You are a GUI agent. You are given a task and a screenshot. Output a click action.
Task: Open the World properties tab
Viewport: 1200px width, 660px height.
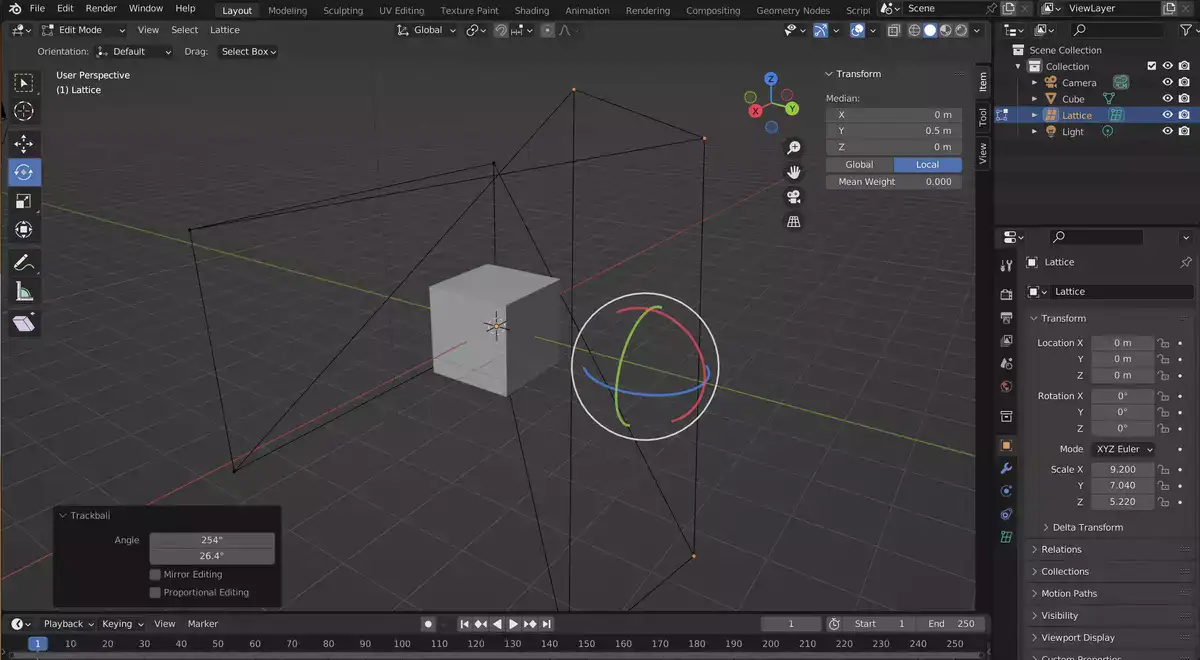pyautogui.click(x=1007, y=386)
